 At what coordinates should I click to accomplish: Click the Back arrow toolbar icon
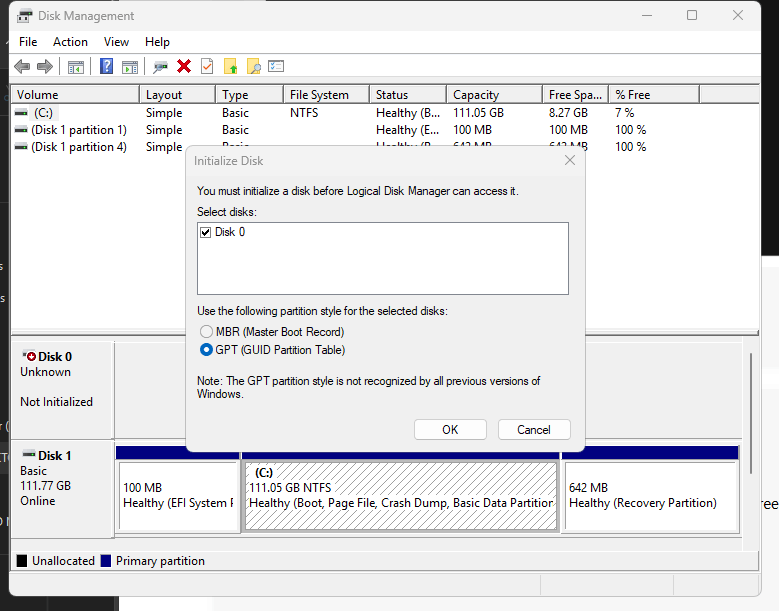click(x=22, y=66)
